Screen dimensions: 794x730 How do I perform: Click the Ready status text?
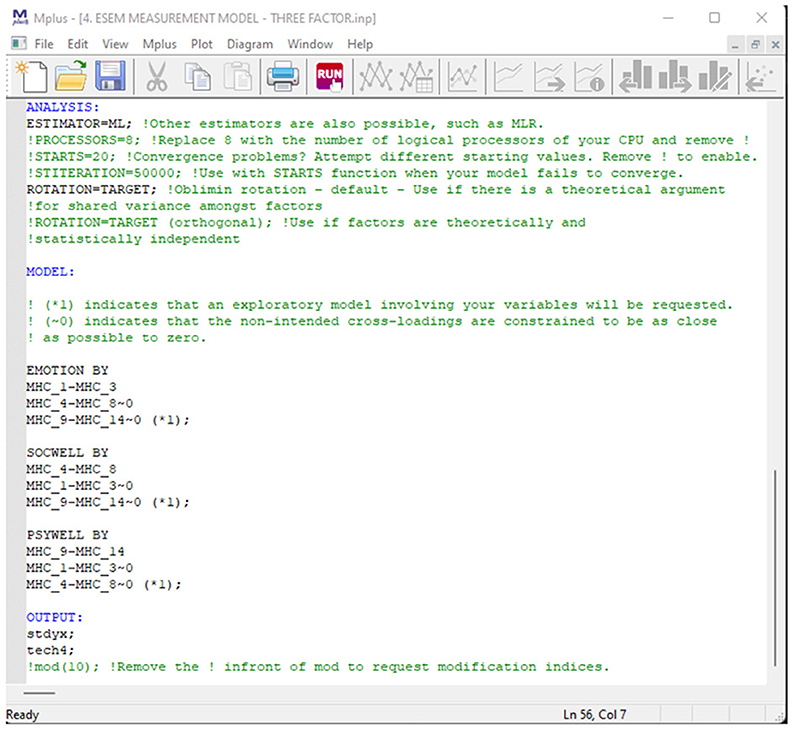22,715
